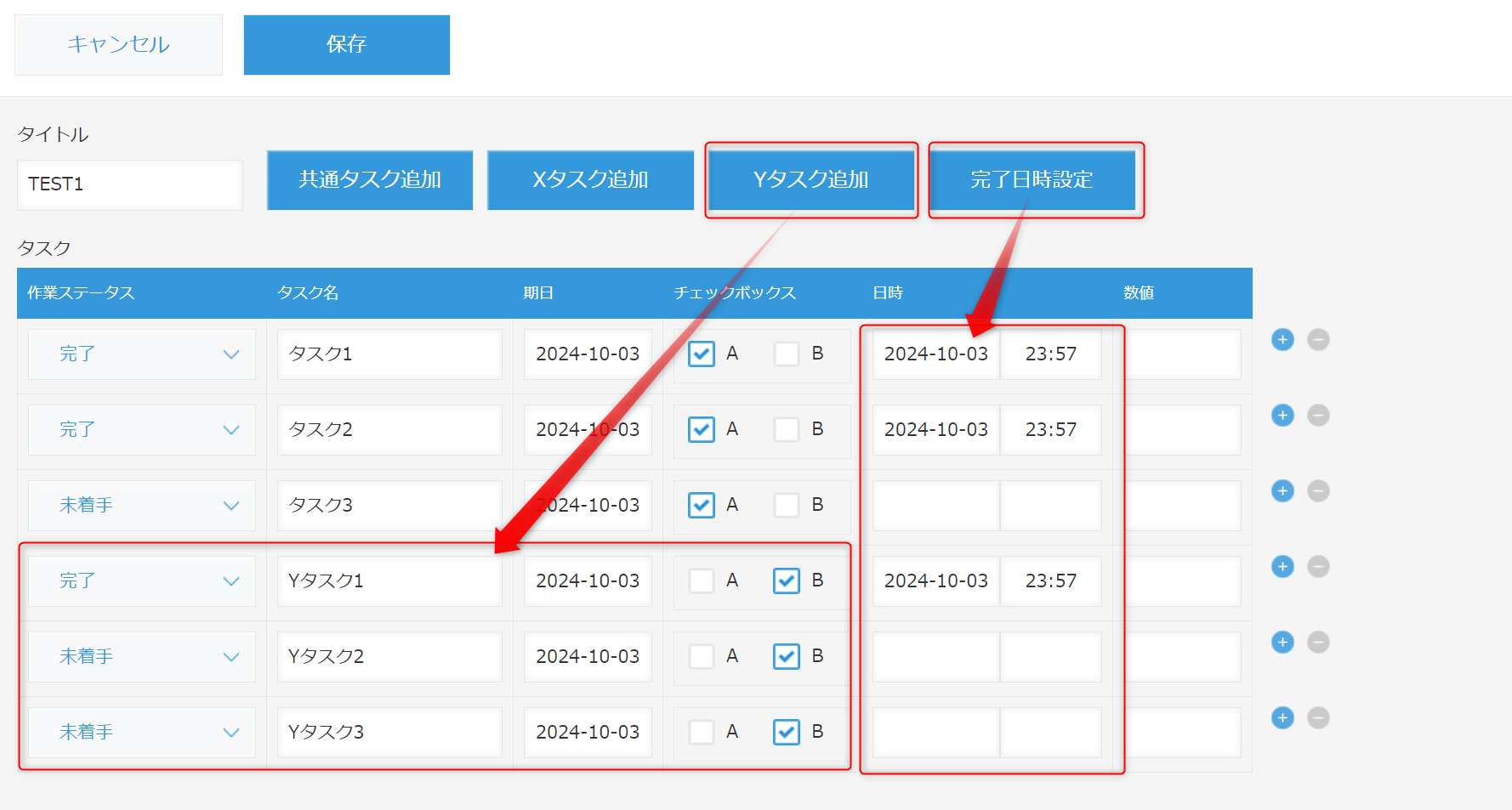Add a row after Yタスク2 with plus icon

tap(1282, 643)
